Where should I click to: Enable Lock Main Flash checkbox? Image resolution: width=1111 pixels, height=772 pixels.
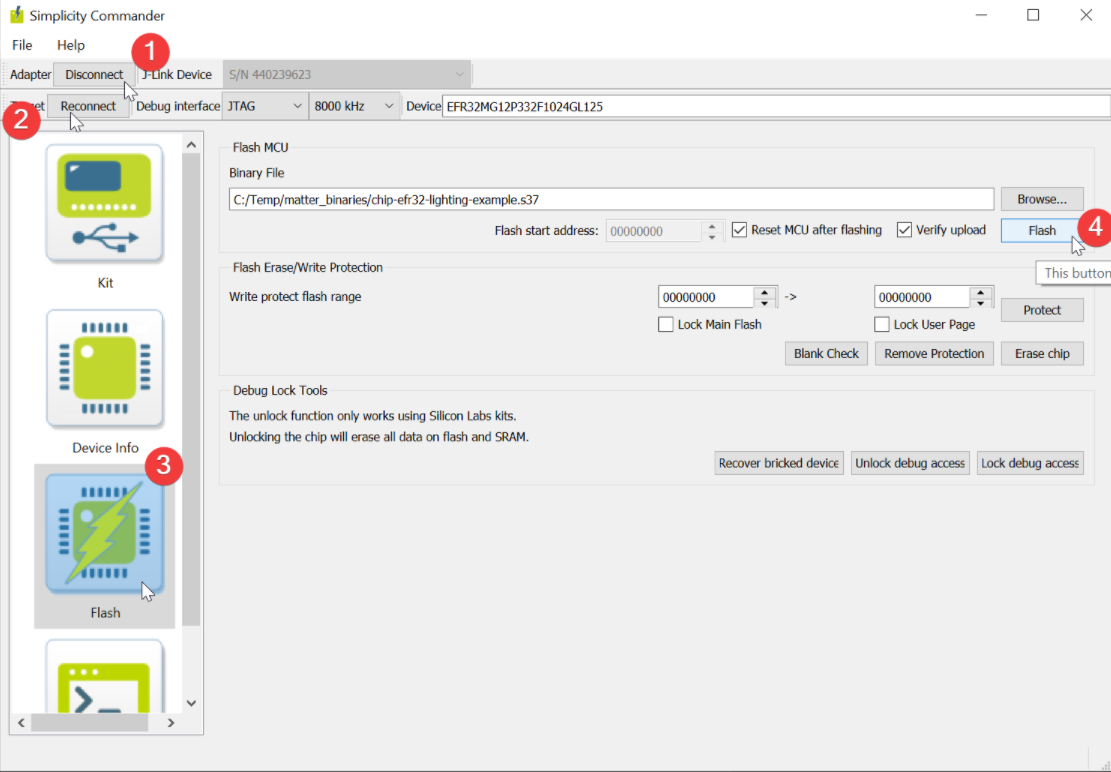tap(665, 324)
